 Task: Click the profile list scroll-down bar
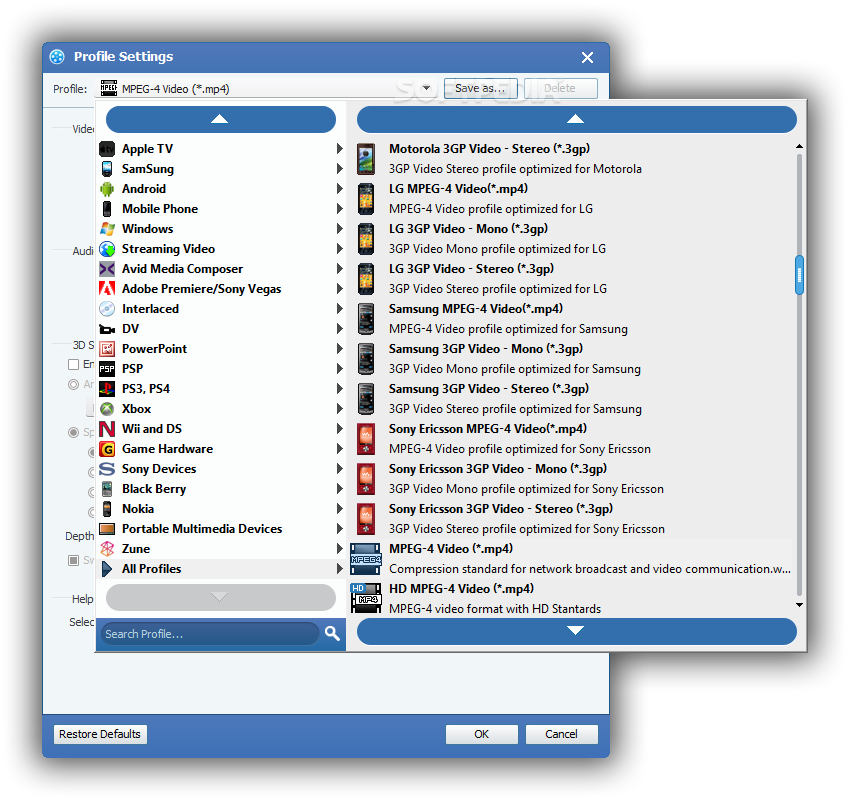coord(576,631)
